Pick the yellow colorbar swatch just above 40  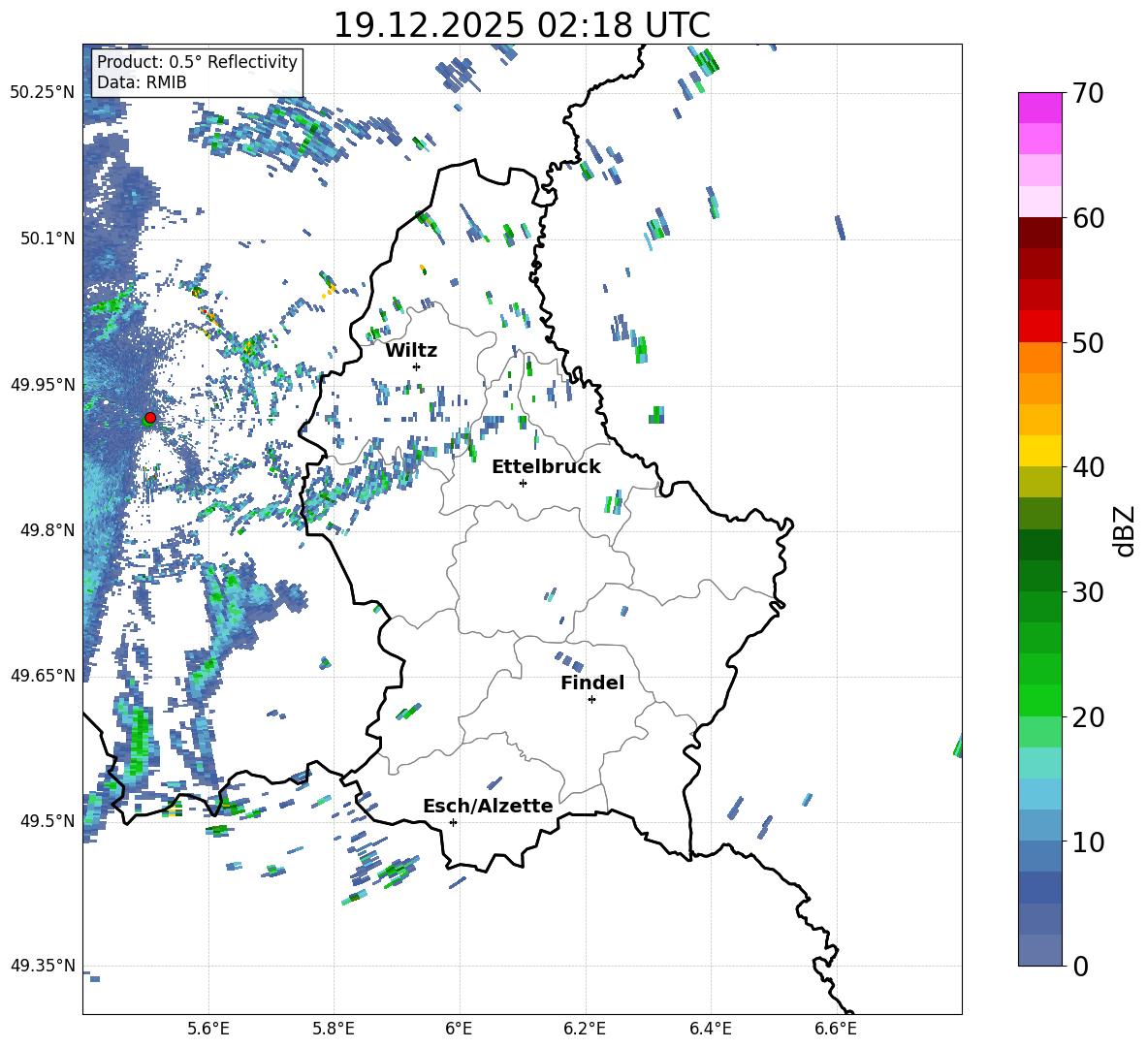point(1040,451)
